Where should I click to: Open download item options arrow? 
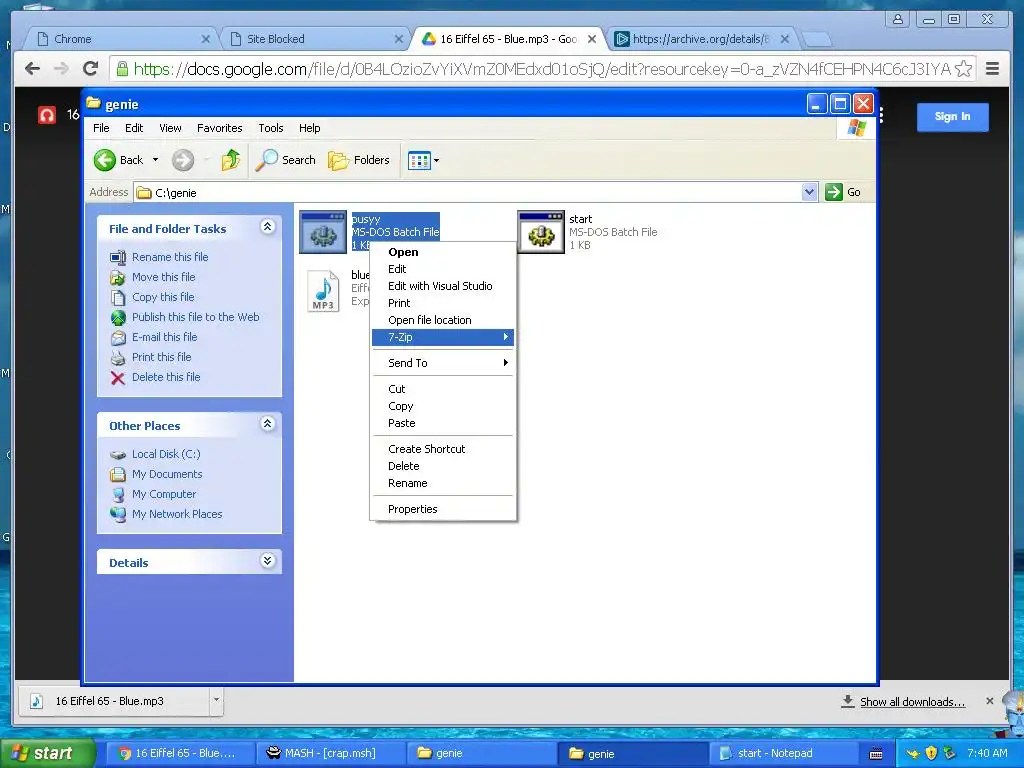pos(216,701)
